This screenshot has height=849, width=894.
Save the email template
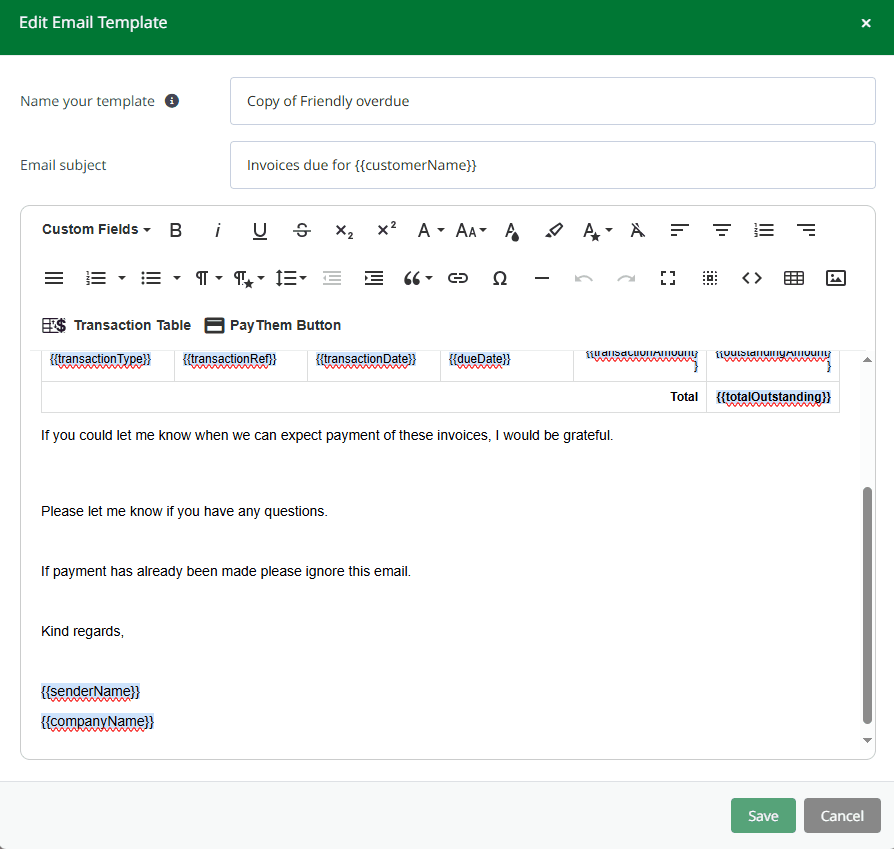point(763,815)
